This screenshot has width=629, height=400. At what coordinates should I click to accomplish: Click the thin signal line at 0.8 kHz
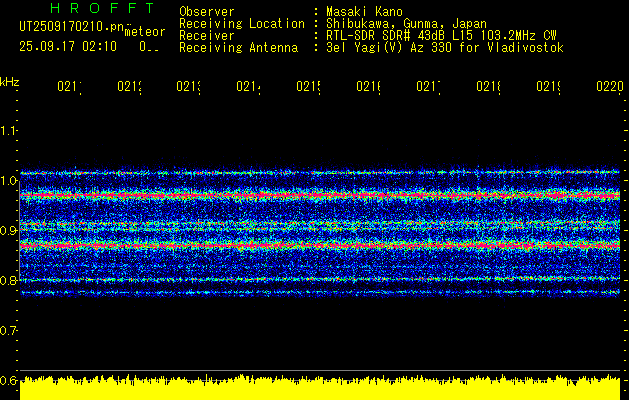click(x=320, y=279)
